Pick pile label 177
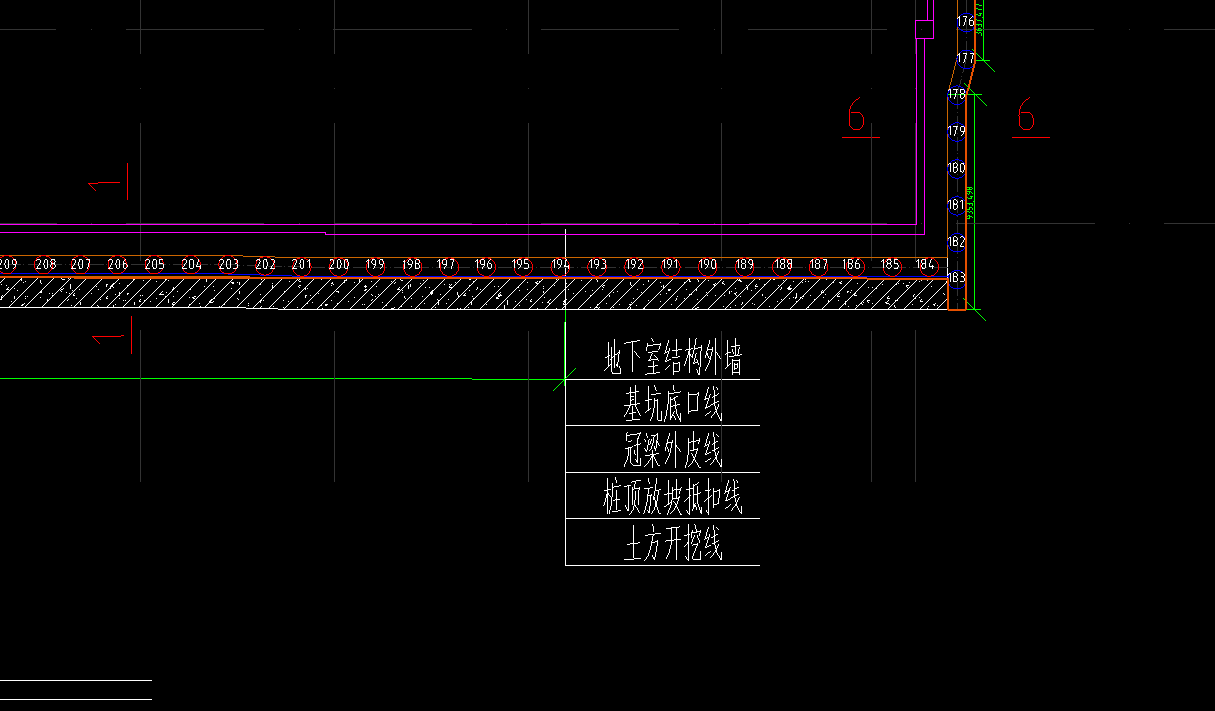The image size is (1215, 711). point(965,59)
